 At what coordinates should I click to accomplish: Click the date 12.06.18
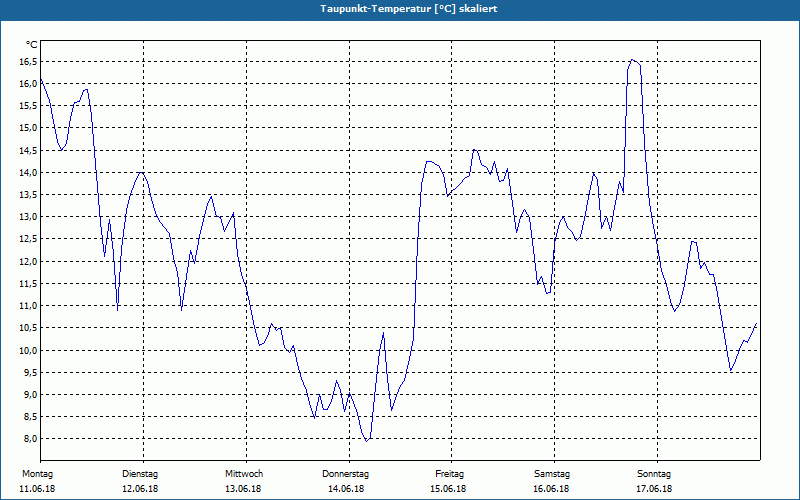click(140, 489)
